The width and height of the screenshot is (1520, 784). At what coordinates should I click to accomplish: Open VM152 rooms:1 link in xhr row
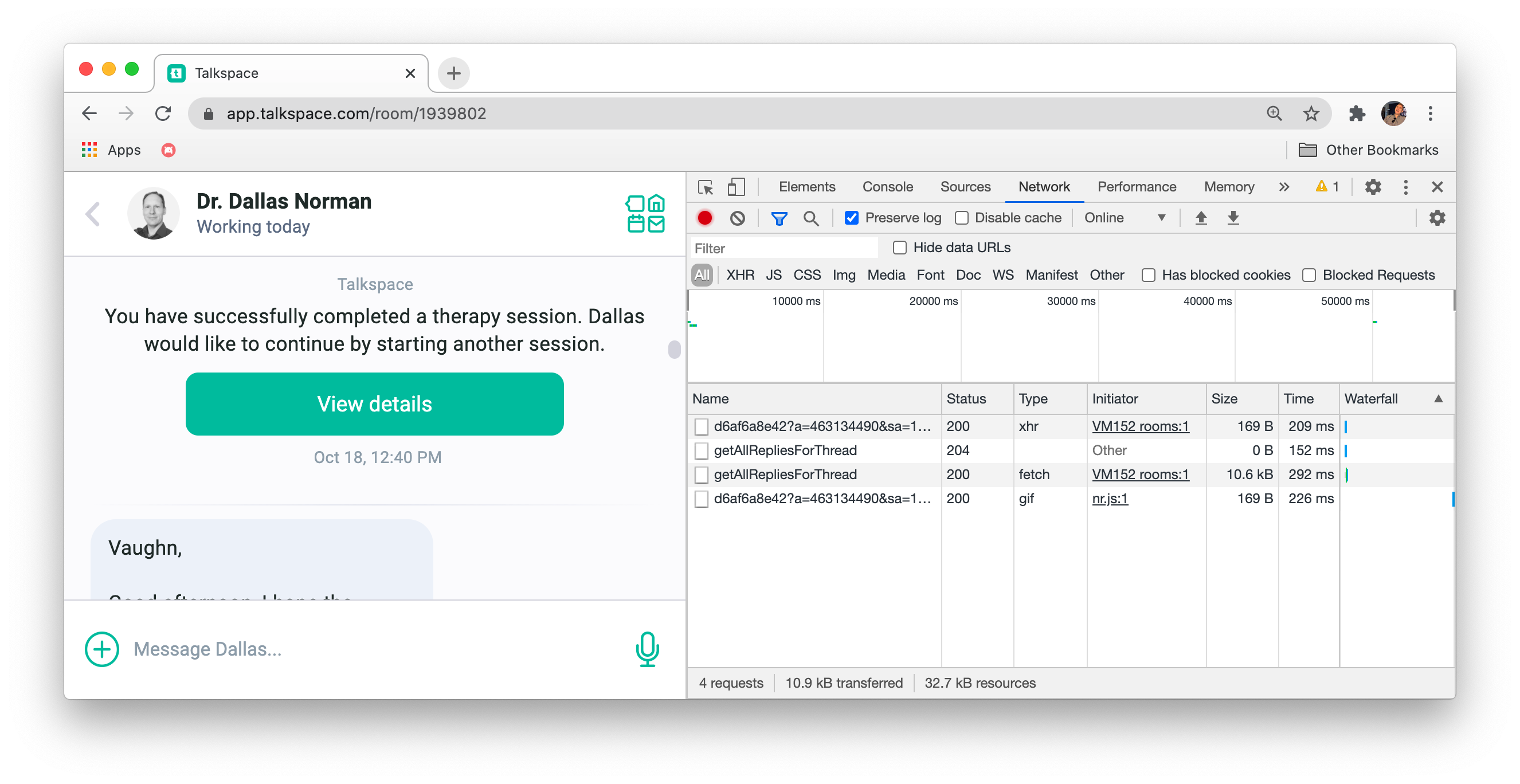1140,426
